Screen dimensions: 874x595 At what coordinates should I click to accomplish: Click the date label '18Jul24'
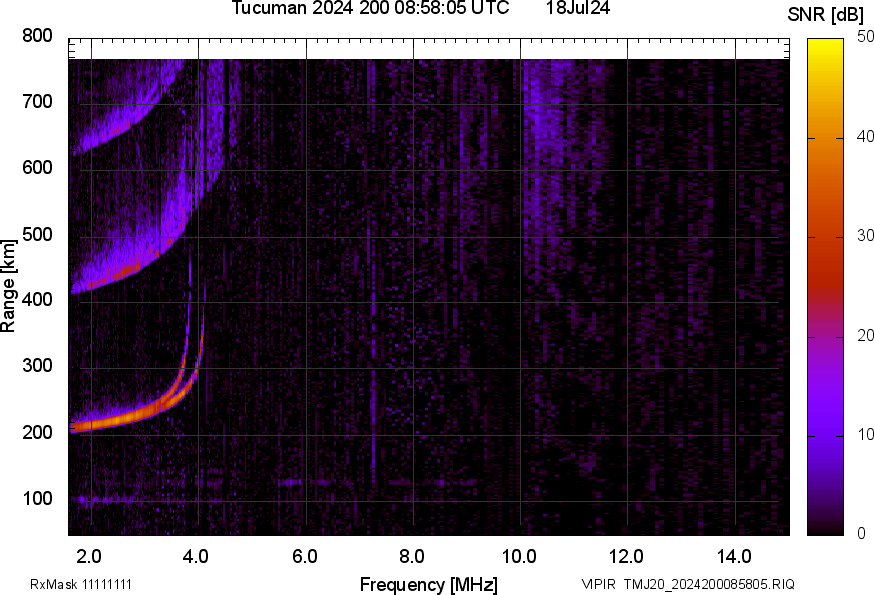coord(578,8)
